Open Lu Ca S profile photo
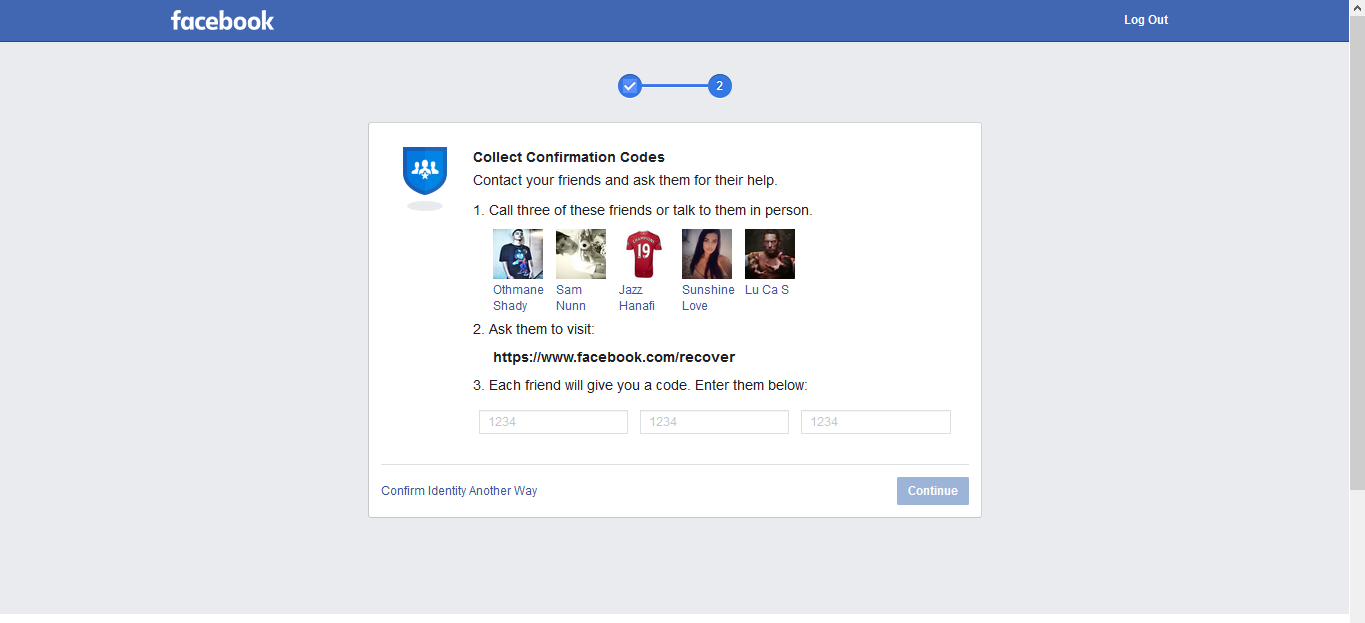This screenshot has width=1365, height=623. [770, 254]
